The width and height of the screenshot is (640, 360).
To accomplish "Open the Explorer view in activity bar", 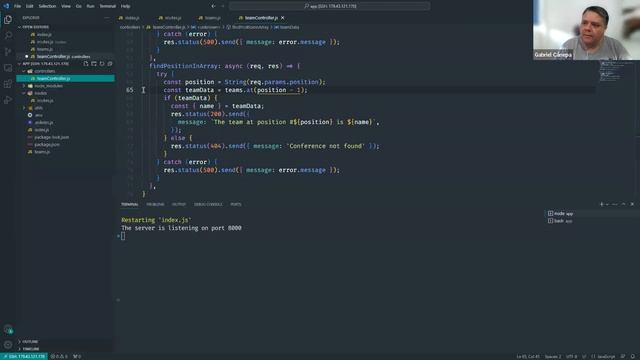I will pyautogui.click(x=8, y=20).
